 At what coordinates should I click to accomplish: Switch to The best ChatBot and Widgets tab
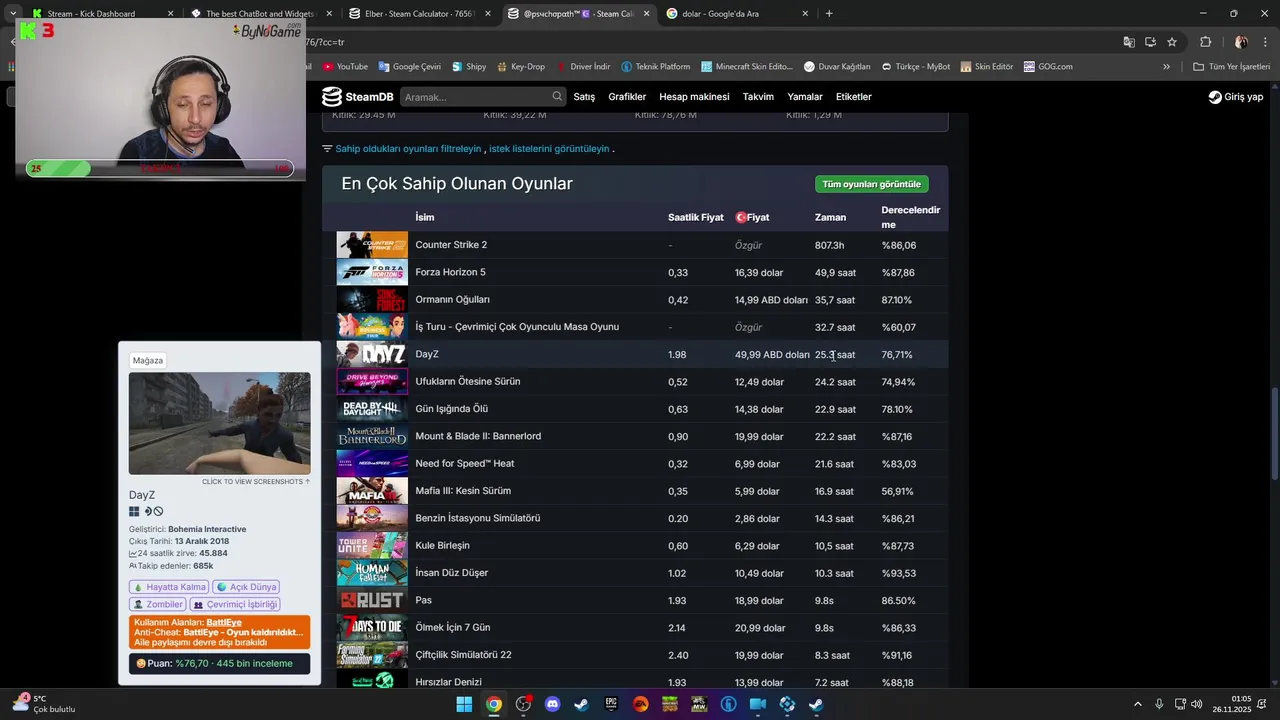[260, 14]
